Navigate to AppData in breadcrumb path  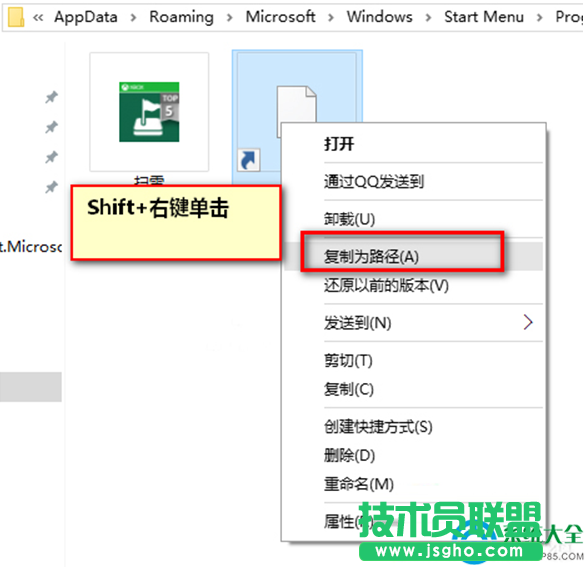tap(86, 17)
